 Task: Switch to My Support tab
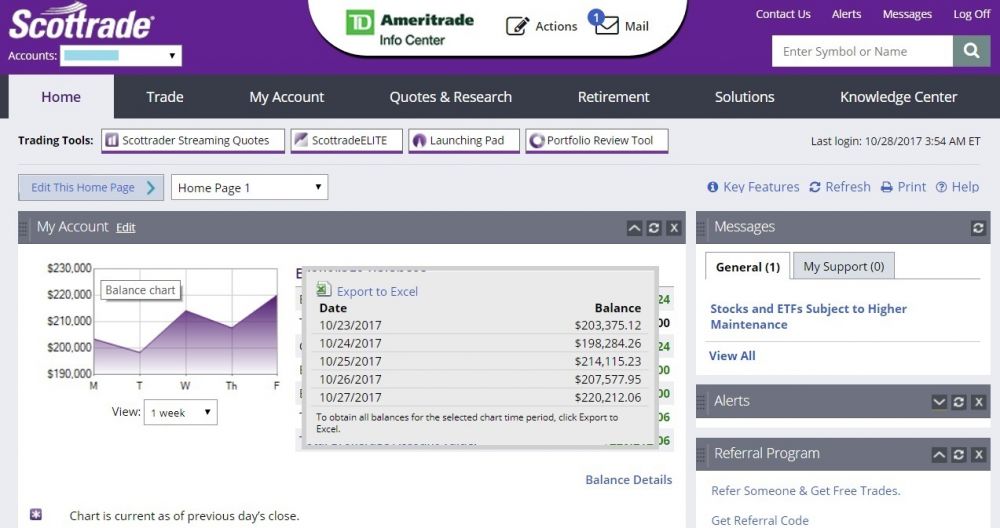[843, 266]
